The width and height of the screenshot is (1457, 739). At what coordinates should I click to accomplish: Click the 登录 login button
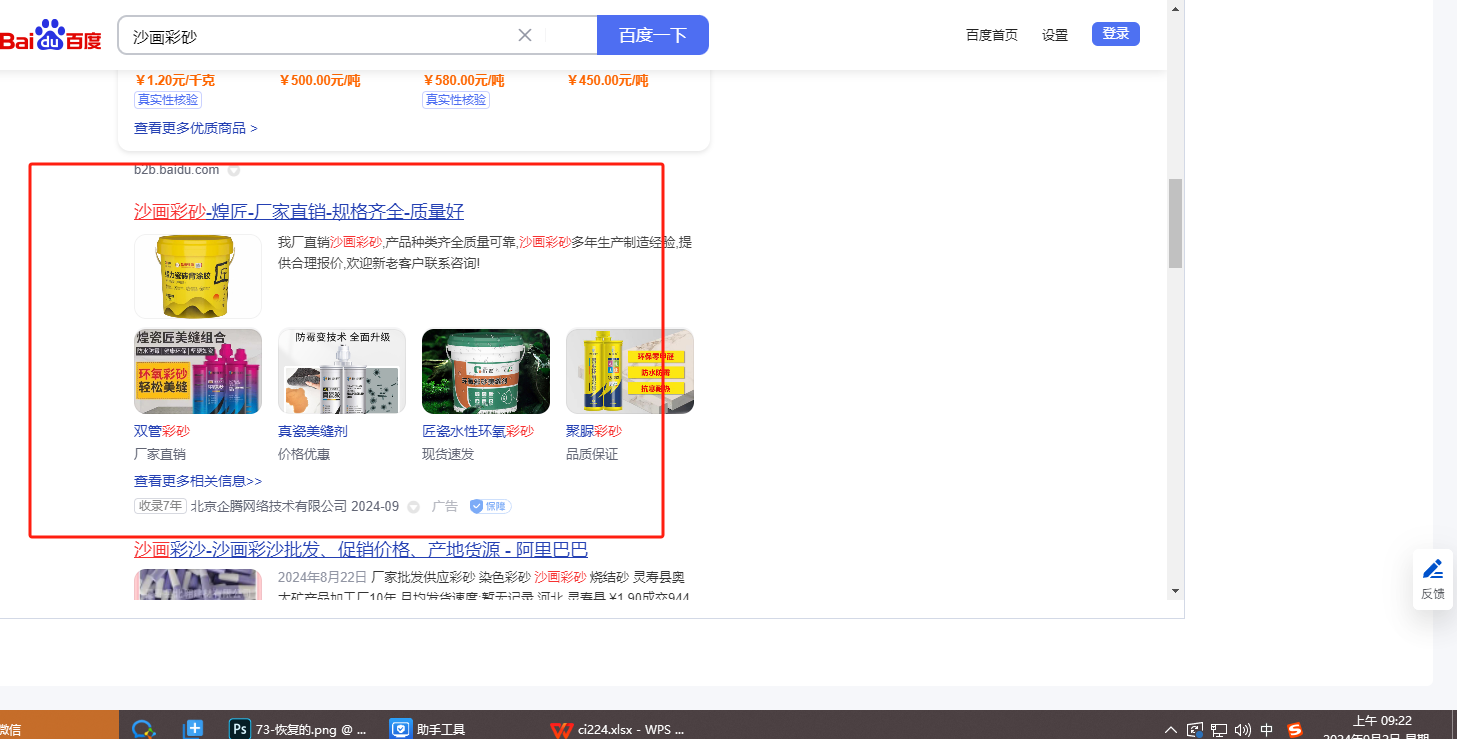[1116, 34]
